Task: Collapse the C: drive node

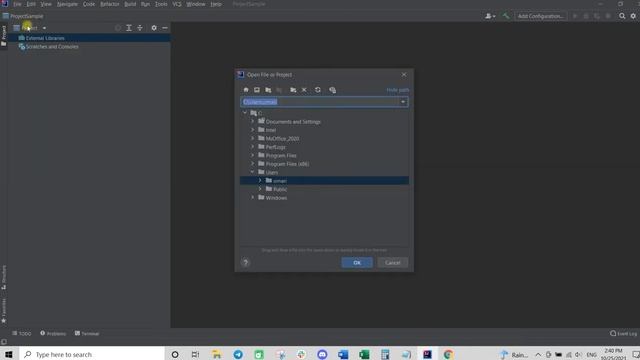Action: tap(245, 113)
